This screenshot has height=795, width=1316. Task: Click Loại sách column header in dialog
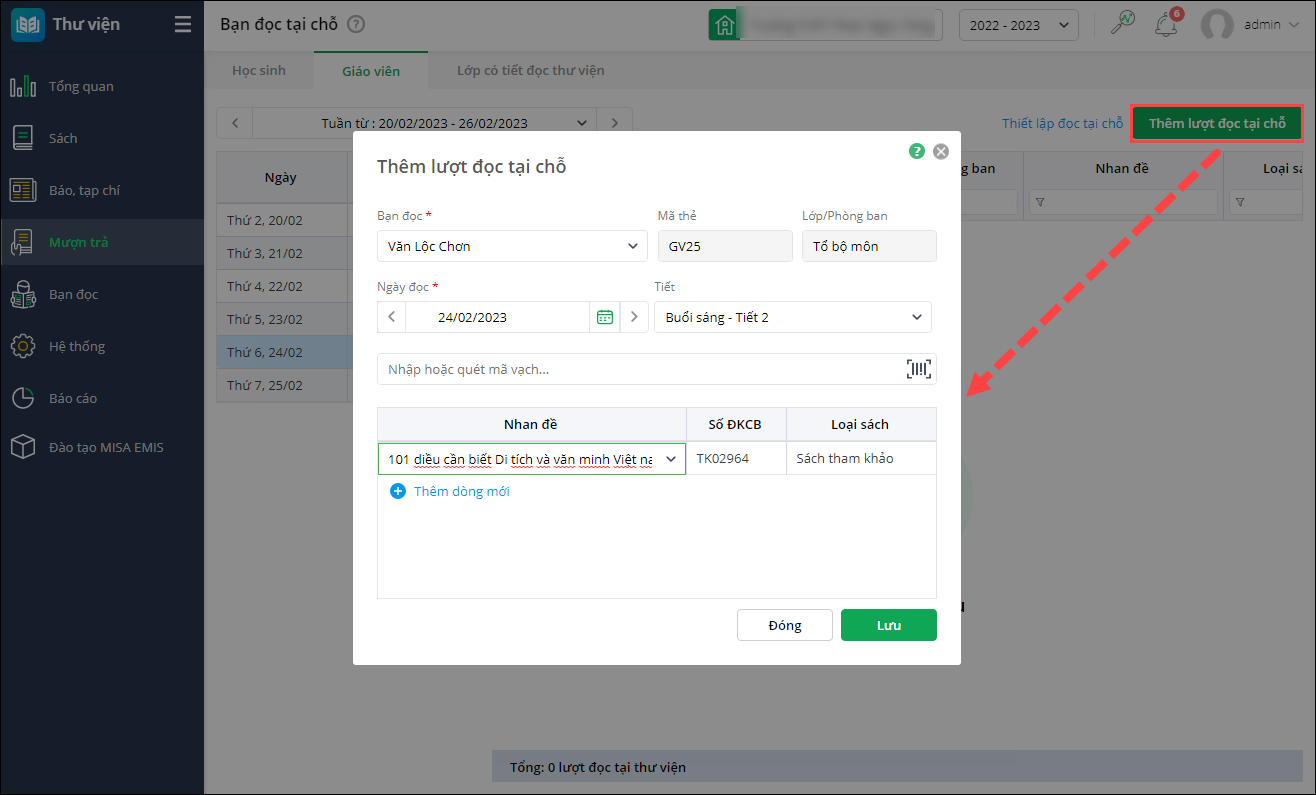tap(861, 424)
